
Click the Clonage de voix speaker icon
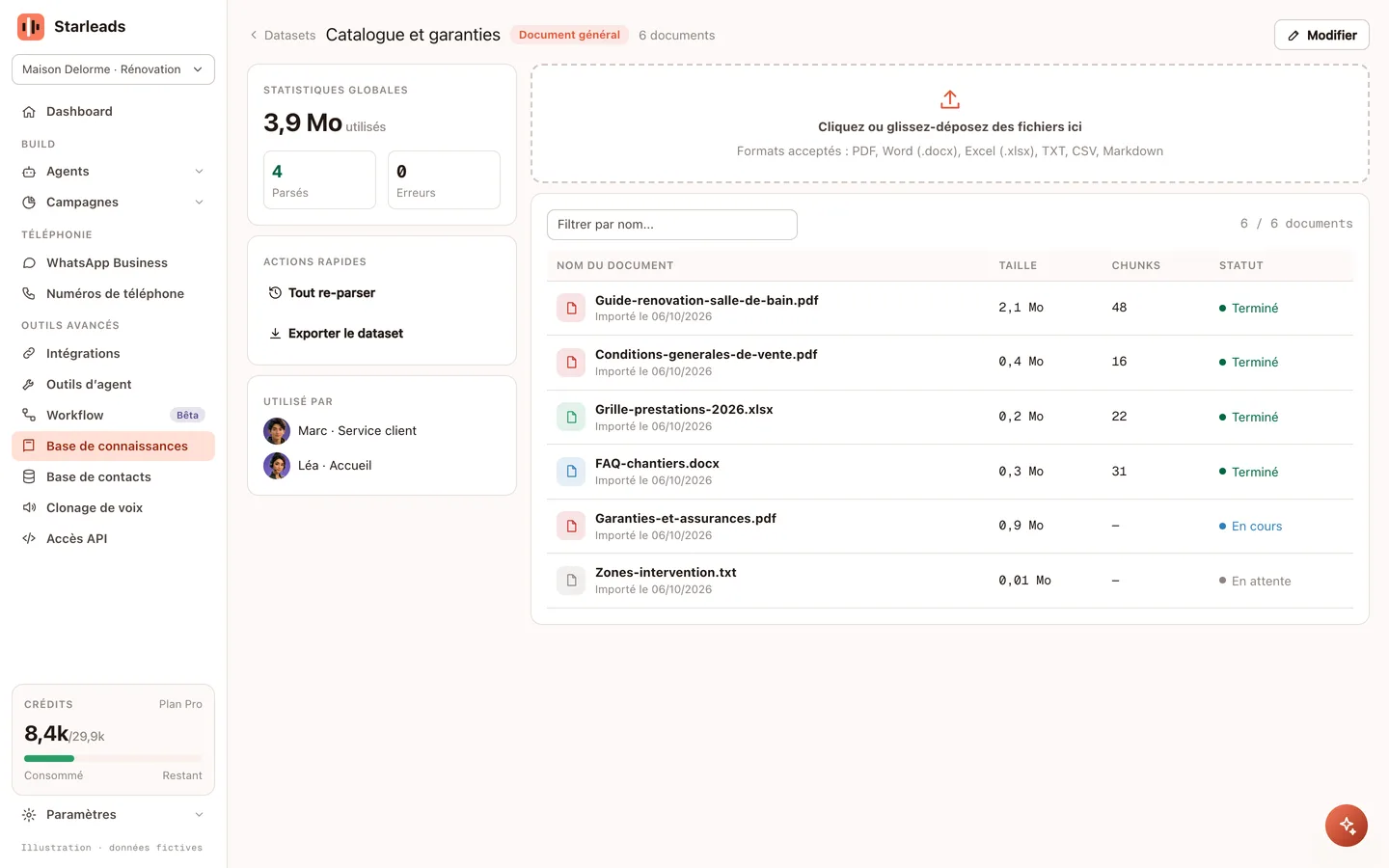coord(29,508)
